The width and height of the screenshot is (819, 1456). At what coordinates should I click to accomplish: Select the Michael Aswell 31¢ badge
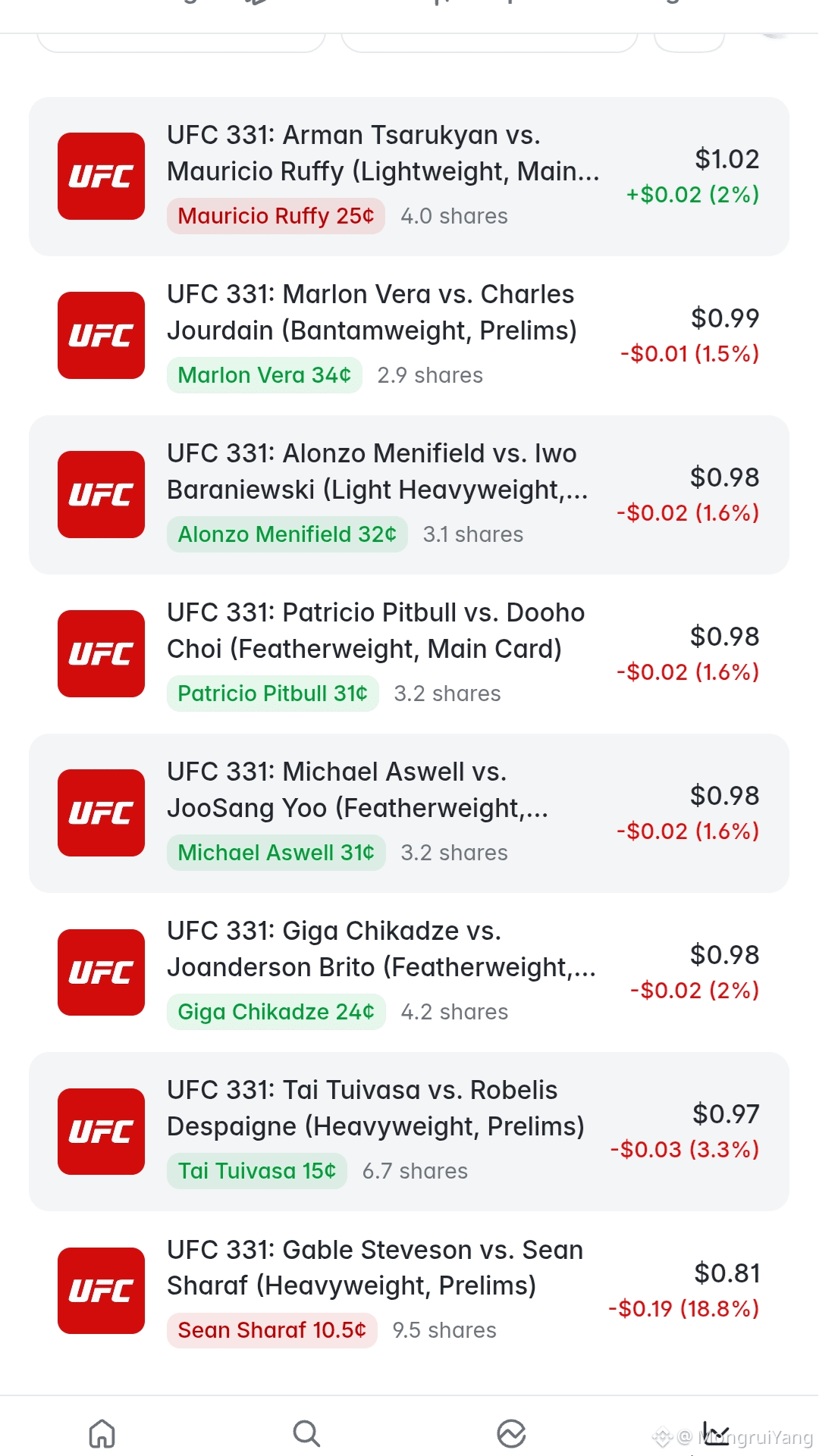pyautogui.click(x=276, y=853)
